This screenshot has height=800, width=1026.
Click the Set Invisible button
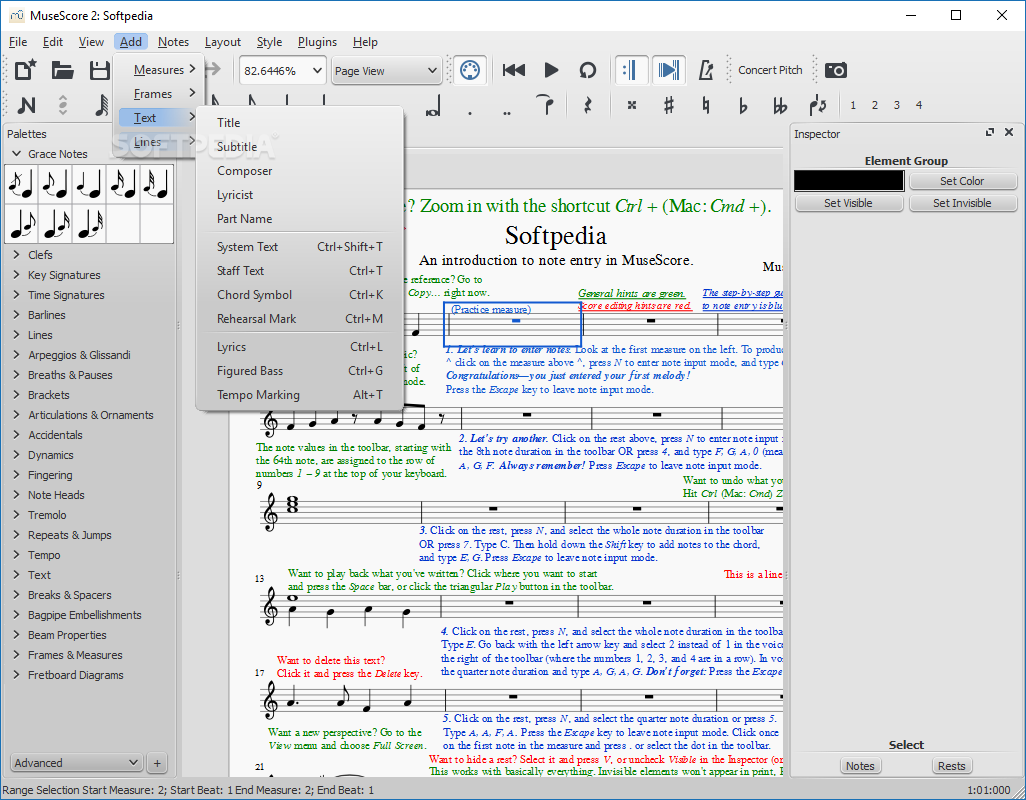[x=962, y=203]
